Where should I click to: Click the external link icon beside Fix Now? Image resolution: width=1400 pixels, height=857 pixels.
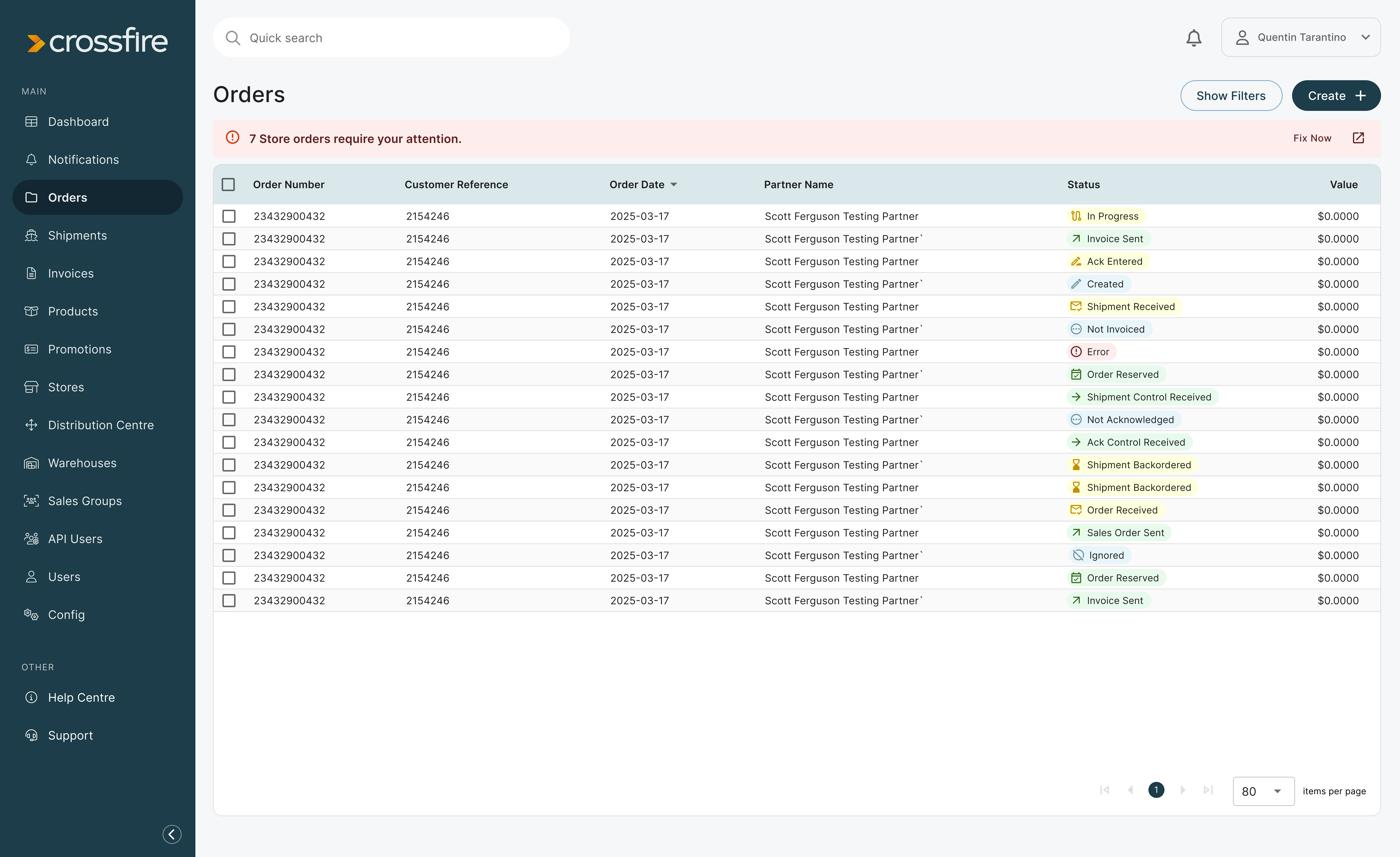coord(1358,138)
